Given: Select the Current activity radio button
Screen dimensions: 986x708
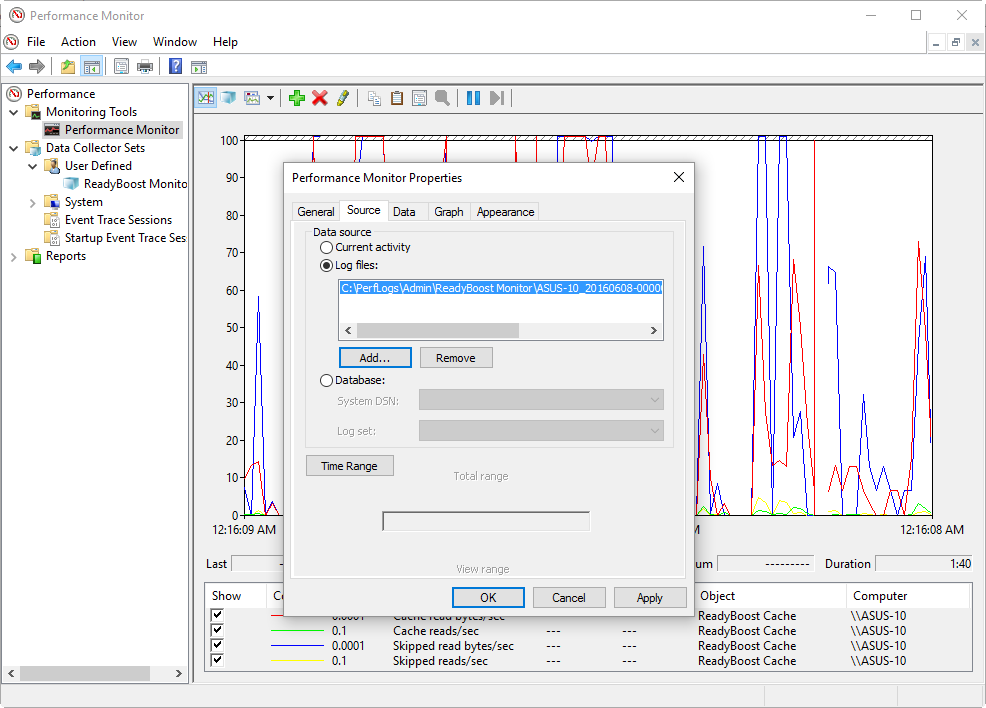Looking at the screenshot, I should (x=326, y=247).
